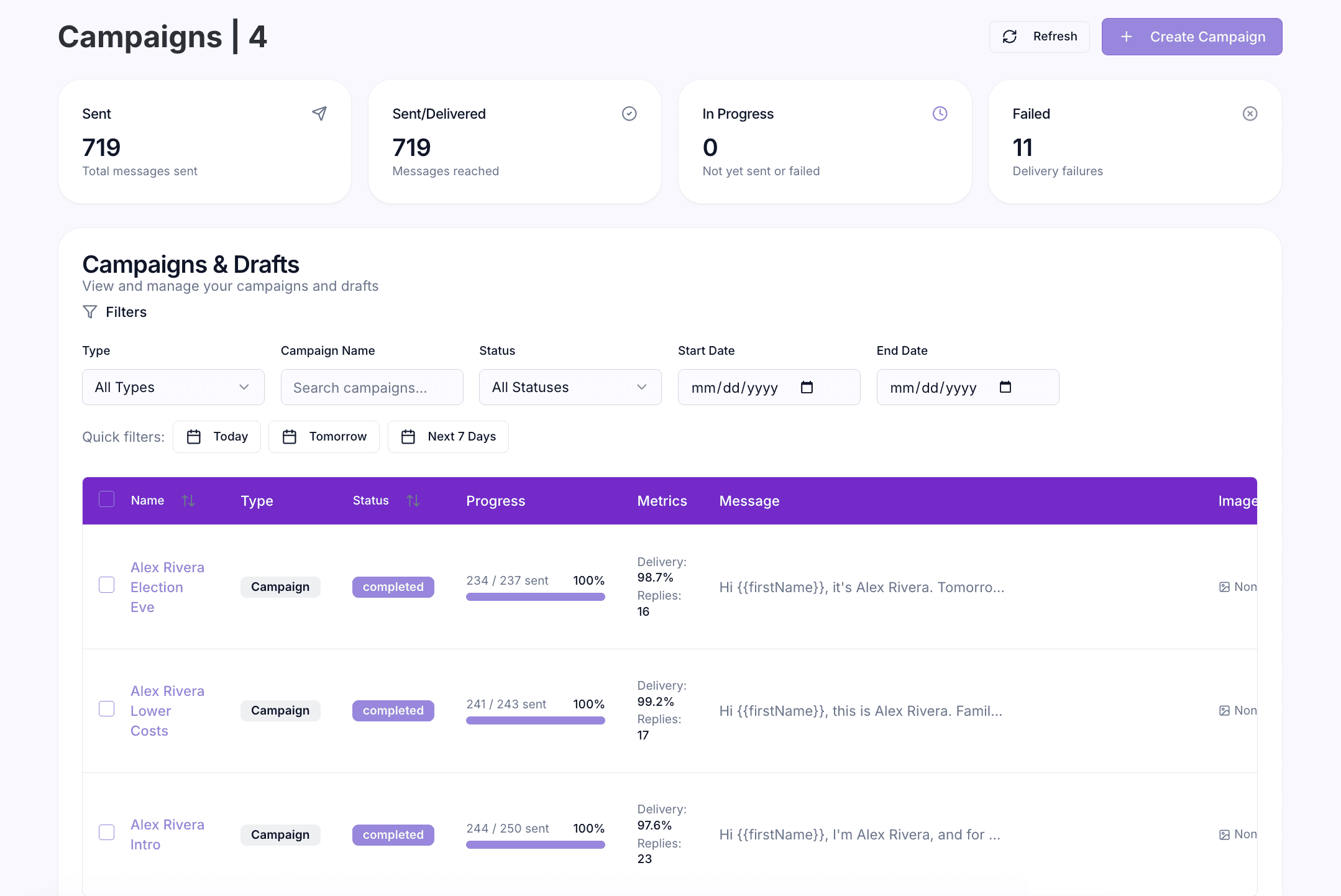This screenshot has height=896, width=1341.
Task: Click the Message column header
Action: tap(749, 501)
